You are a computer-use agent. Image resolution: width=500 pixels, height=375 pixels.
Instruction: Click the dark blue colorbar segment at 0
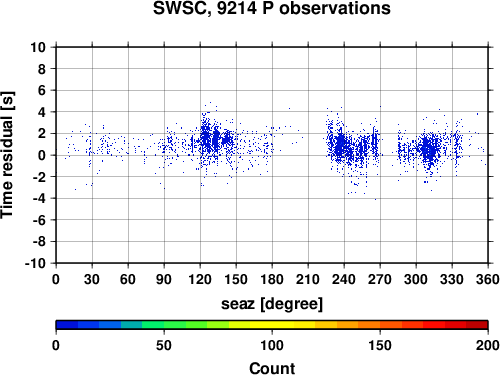(x=67, y=325)
